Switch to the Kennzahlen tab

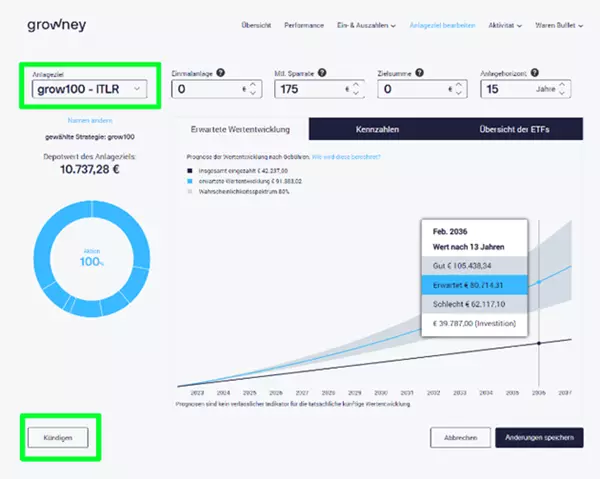pos(377,129)
